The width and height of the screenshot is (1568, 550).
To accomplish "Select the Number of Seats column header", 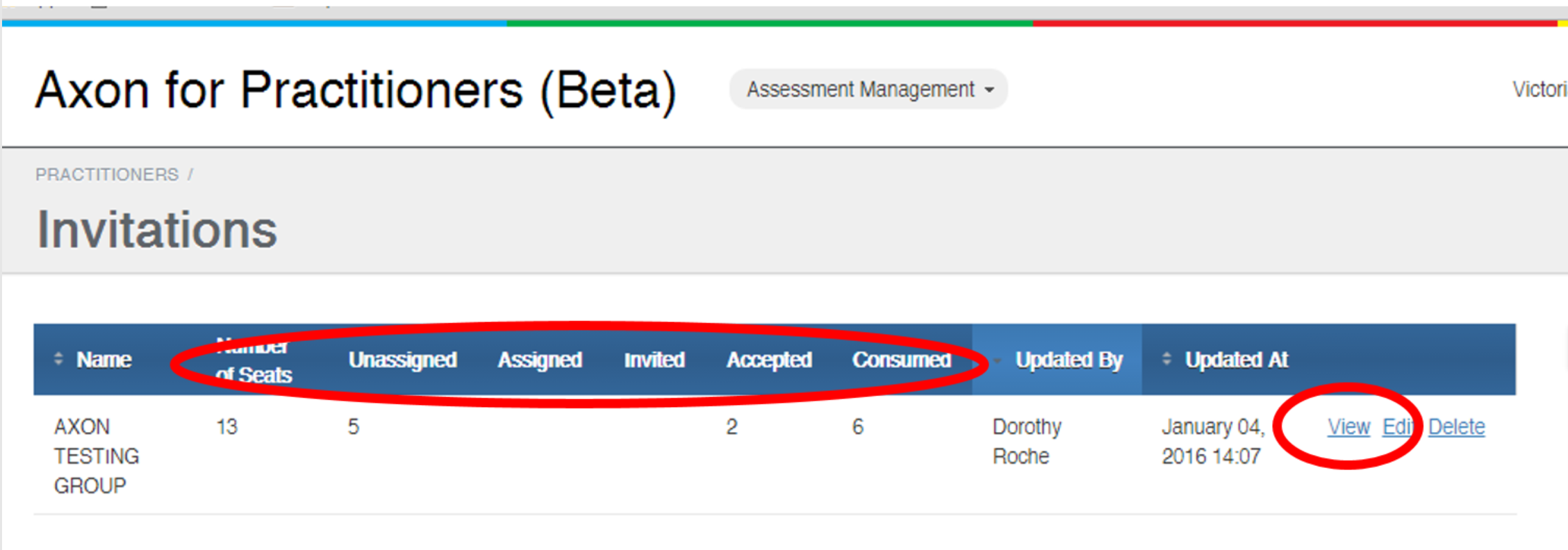I will (253, 360).
